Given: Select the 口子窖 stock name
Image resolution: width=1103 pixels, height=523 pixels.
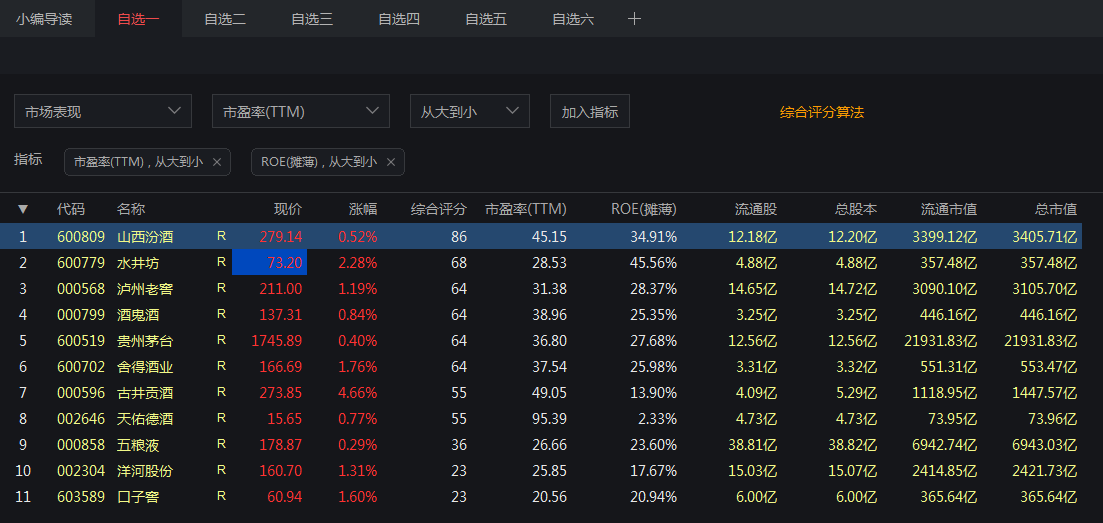Looking at the screenshot, I should tap(138, 497).
